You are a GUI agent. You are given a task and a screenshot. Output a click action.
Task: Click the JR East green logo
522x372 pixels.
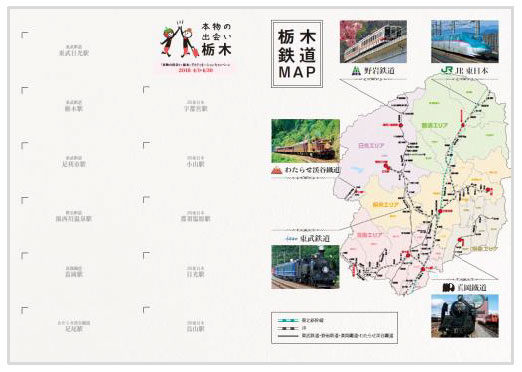[447, 70]
